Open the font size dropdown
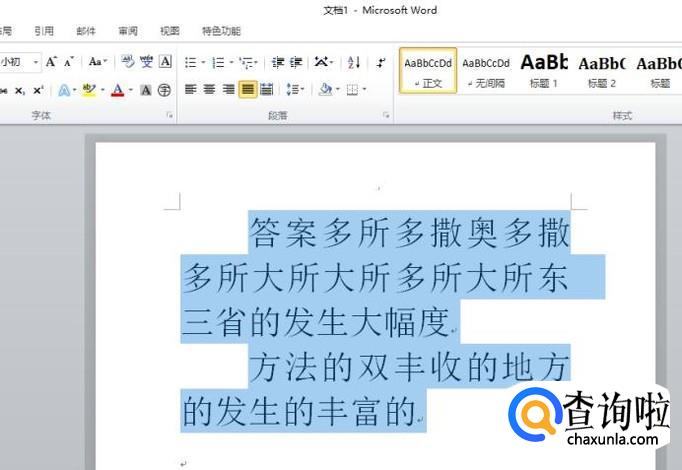682x470 pixels. click(x=36, y=62)
